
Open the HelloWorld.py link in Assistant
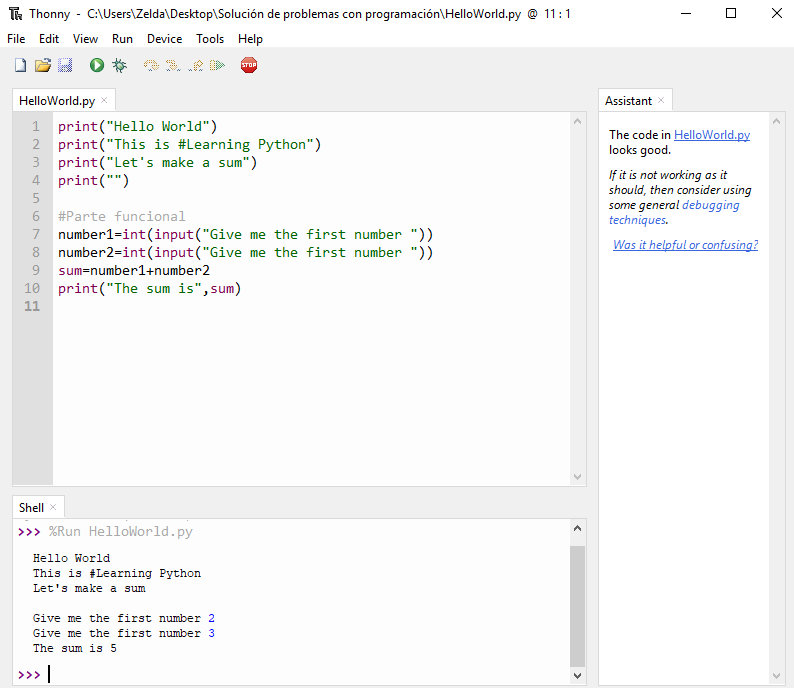(x=711, y=135)
